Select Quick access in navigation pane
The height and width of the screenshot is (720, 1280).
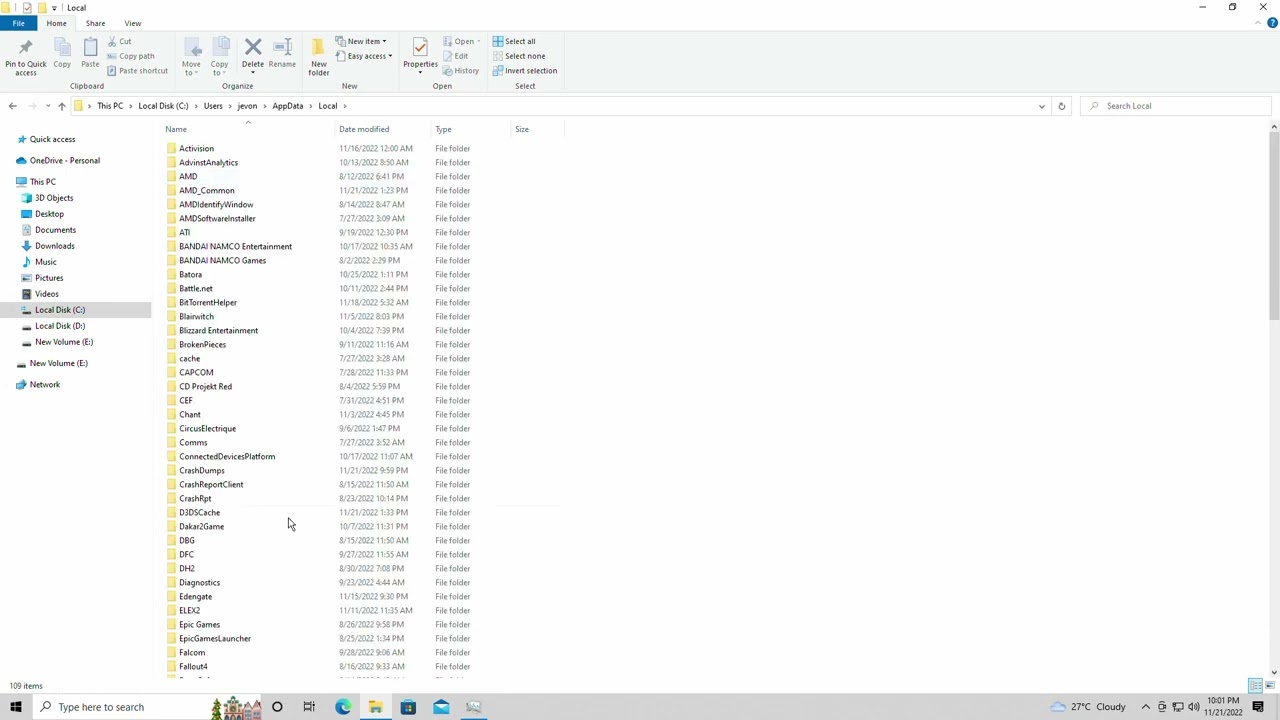pos(52,139)
